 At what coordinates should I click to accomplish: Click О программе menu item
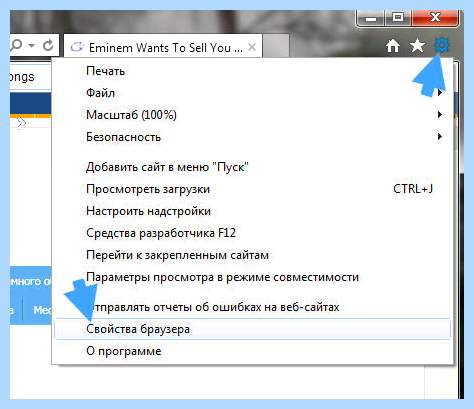pyautogui.click(x=253, y=351)
